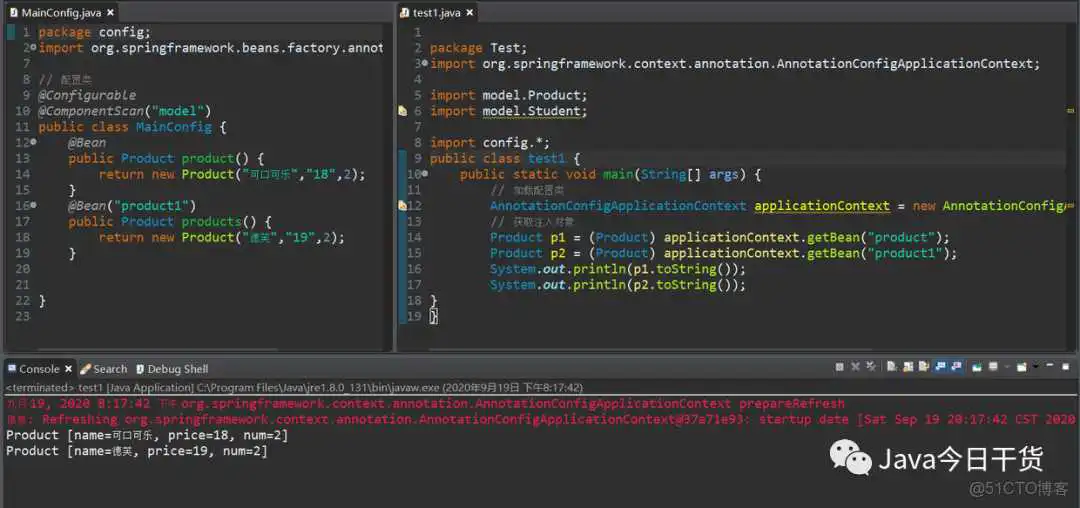Click the Console tab's monitor icon
The image size is (1080, 508).
[x=12, y=369]
